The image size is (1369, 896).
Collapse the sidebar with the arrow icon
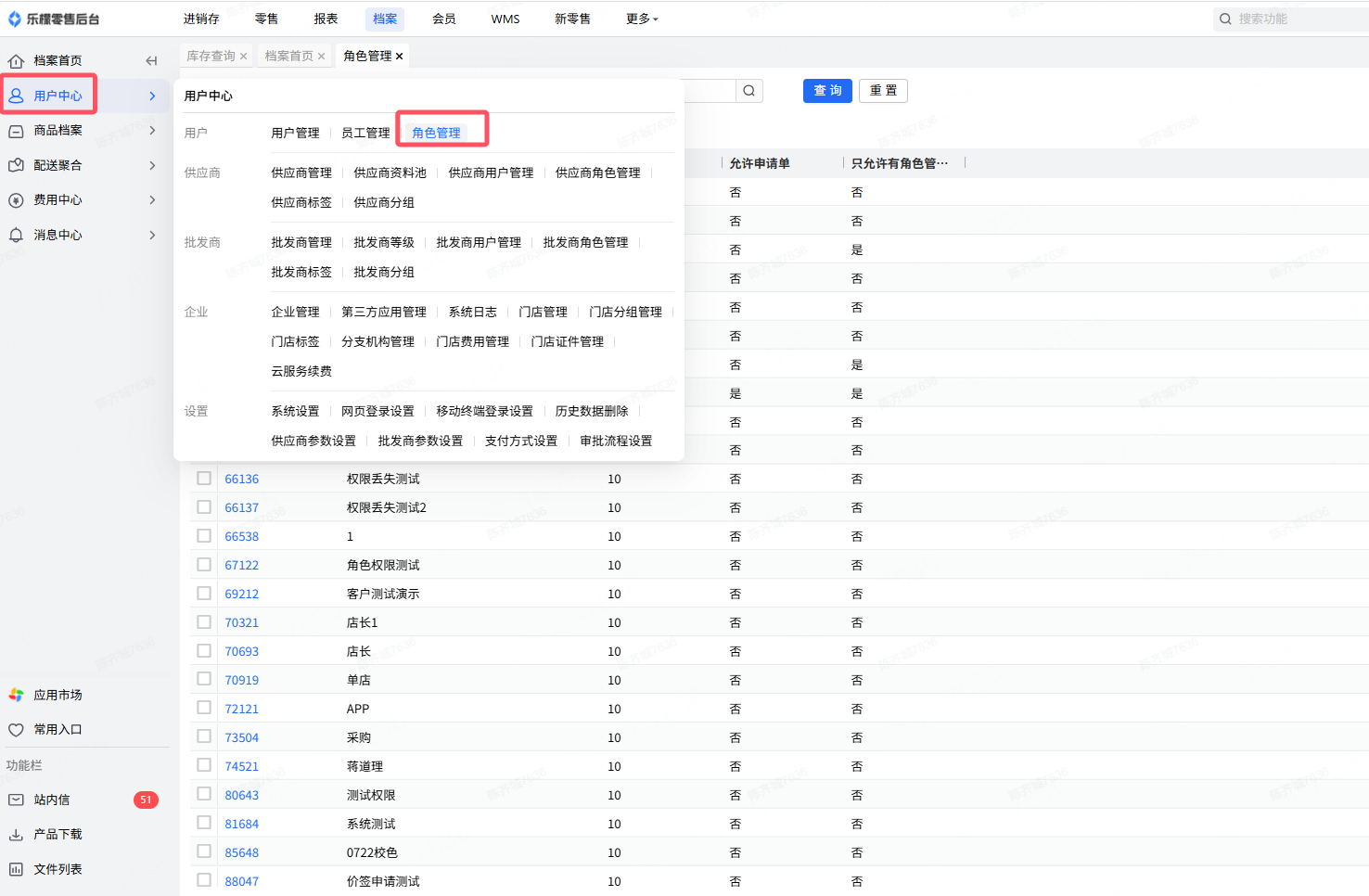point(151,61)
